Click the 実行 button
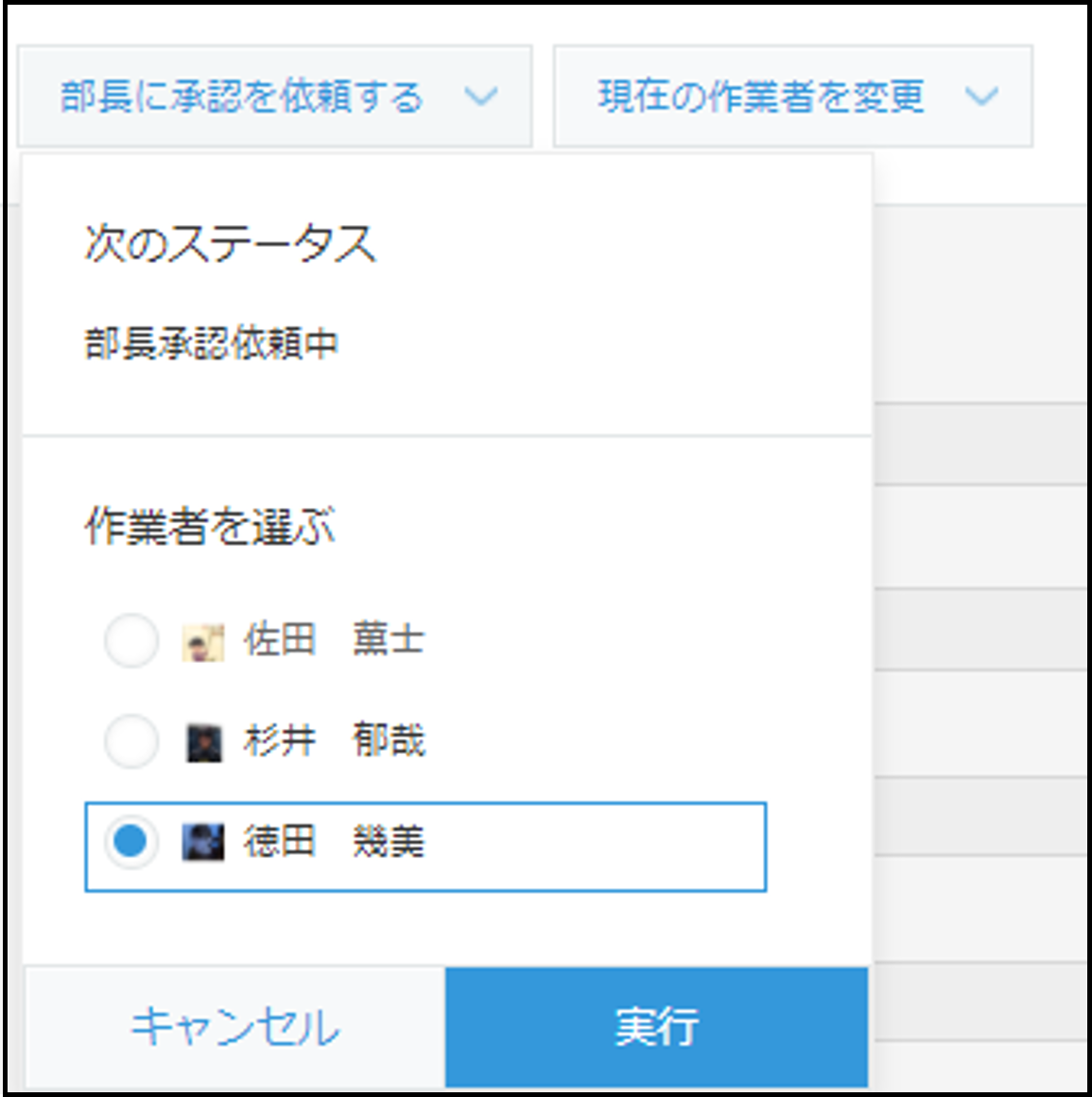This screenshot has height=1097, width=1092. (x=656, y=1027)
